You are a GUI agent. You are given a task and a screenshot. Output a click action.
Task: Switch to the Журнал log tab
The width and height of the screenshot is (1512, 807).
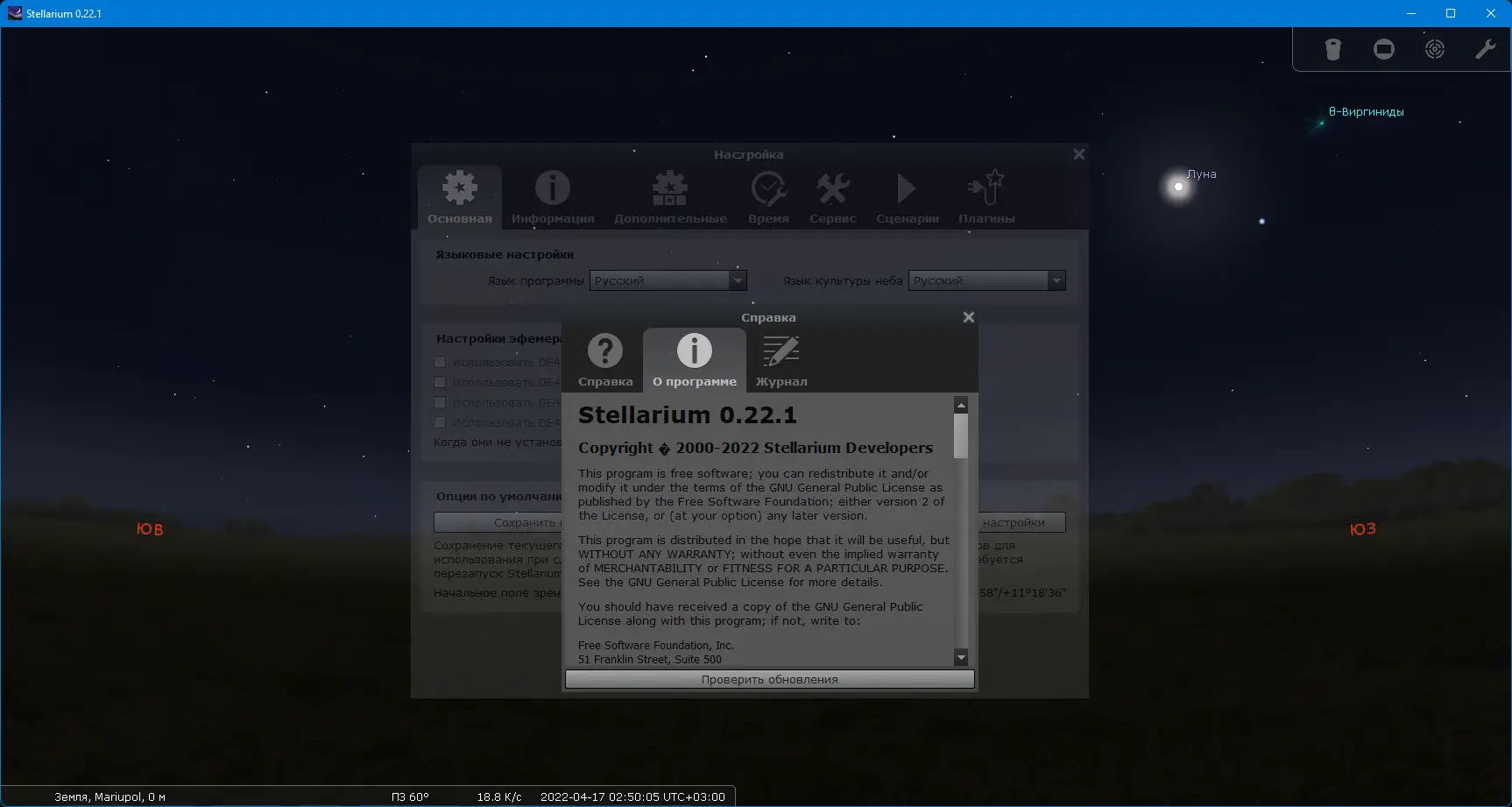(x=781, y=360)
